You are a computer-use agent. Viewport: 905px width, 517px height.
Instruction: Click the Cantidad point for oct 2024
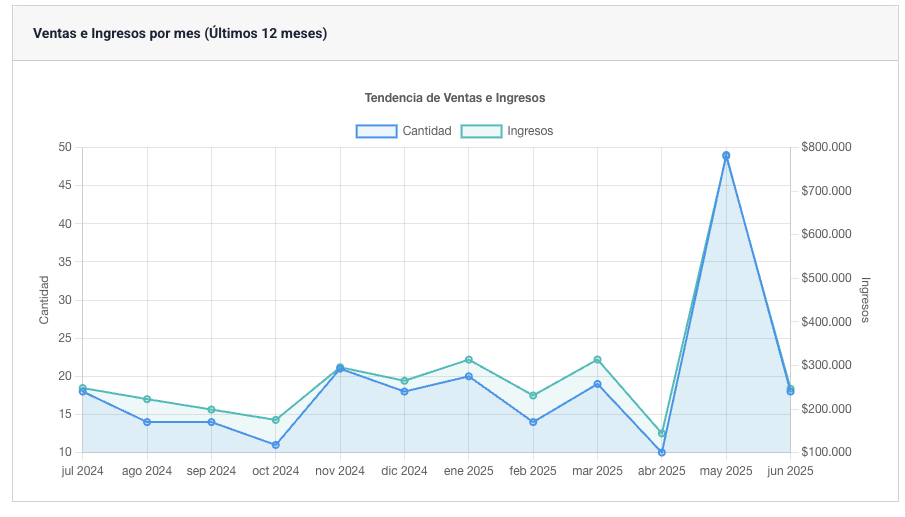(276, 445)
